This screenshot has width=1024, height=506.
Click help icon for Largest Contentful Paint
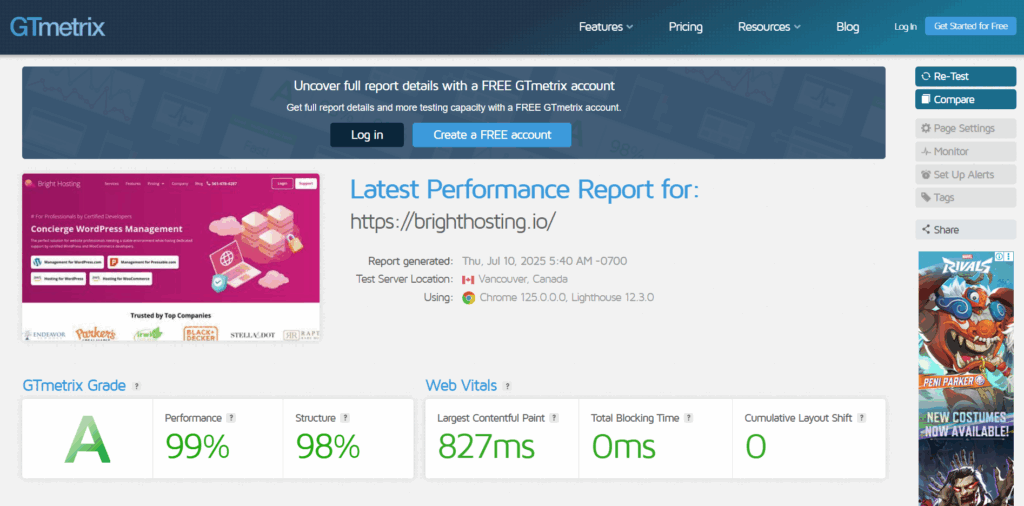(x=554, y=418)
